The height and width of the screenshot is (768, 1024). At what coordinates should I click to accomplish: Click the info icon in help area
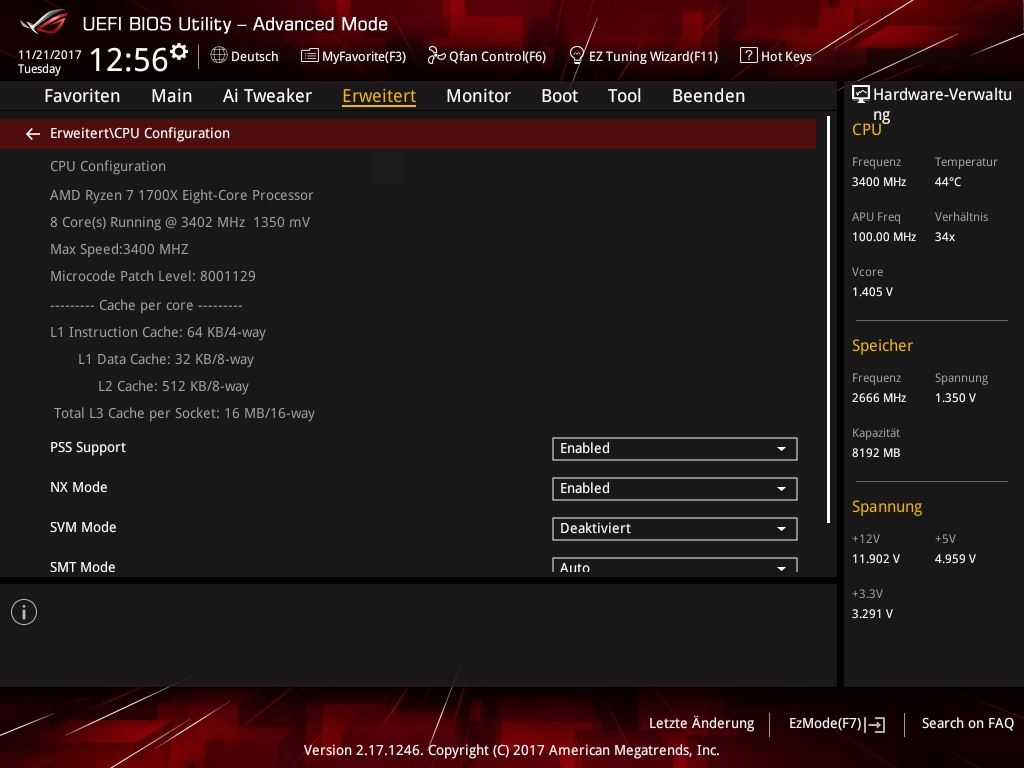pyautogui.click(x=24, y=612)
